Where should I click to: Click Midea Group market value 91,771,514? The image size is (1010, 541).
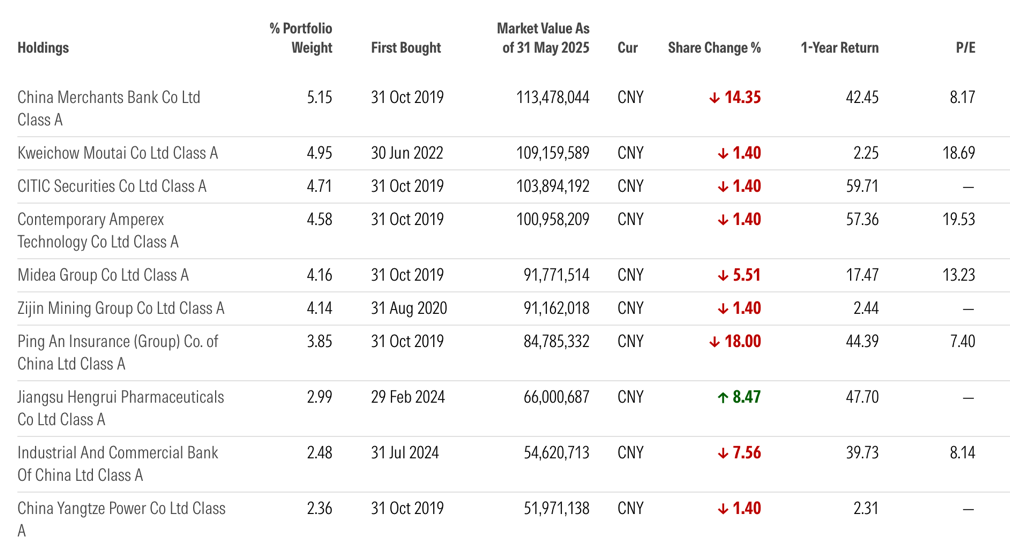tap(549, 275)
